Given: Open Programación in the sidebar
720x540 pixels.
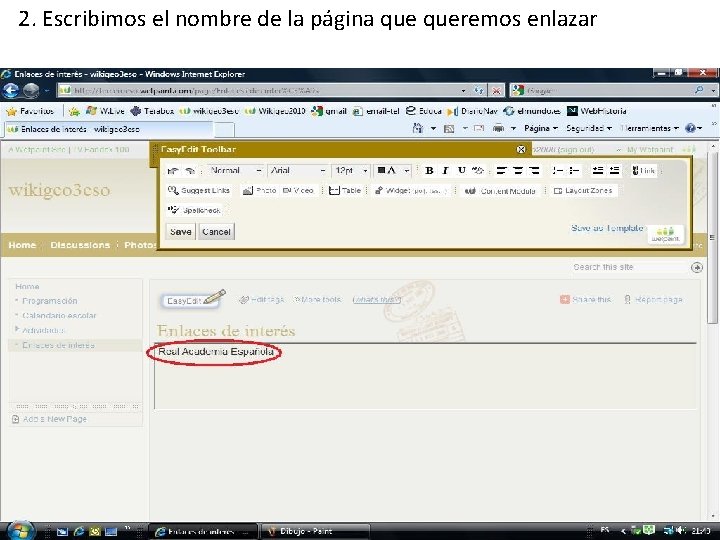Looking at the screenshot, I should pos(50,301).
